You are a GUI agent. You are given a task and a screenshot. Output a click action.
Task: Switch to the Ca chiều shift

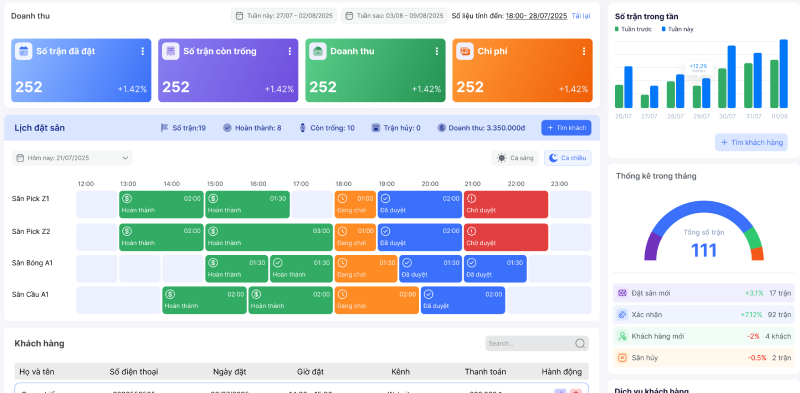(568, 158)
